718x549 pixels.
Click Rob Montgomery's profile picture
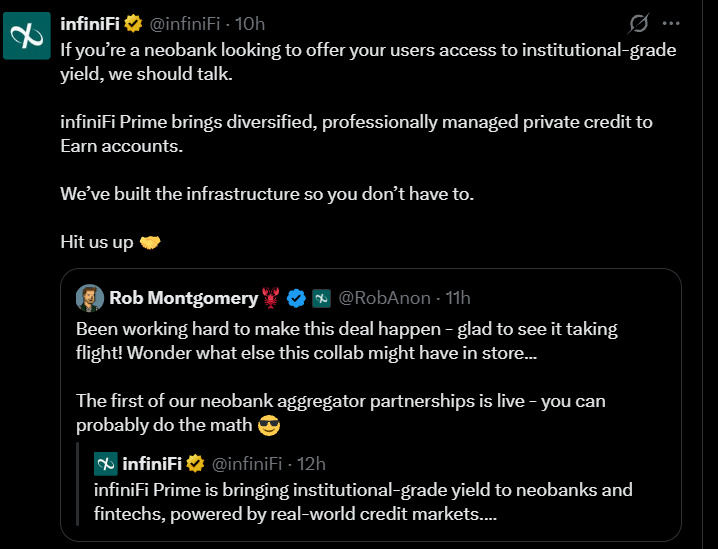click(90, 298)
